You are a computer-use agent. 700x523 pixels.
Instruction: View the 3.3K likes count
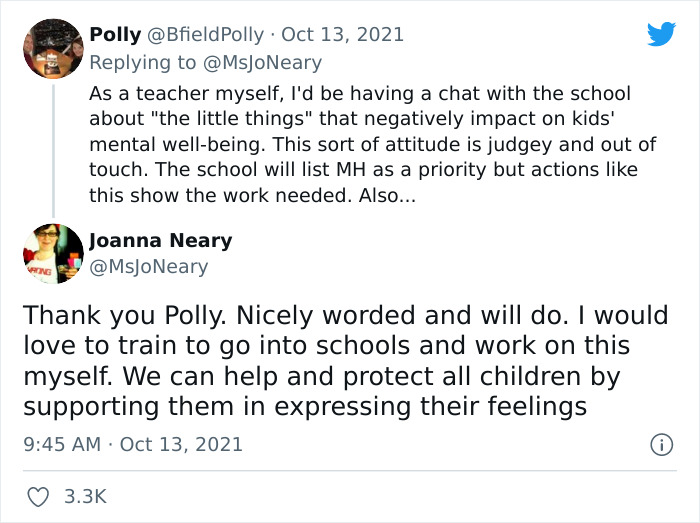pos(85,497)
